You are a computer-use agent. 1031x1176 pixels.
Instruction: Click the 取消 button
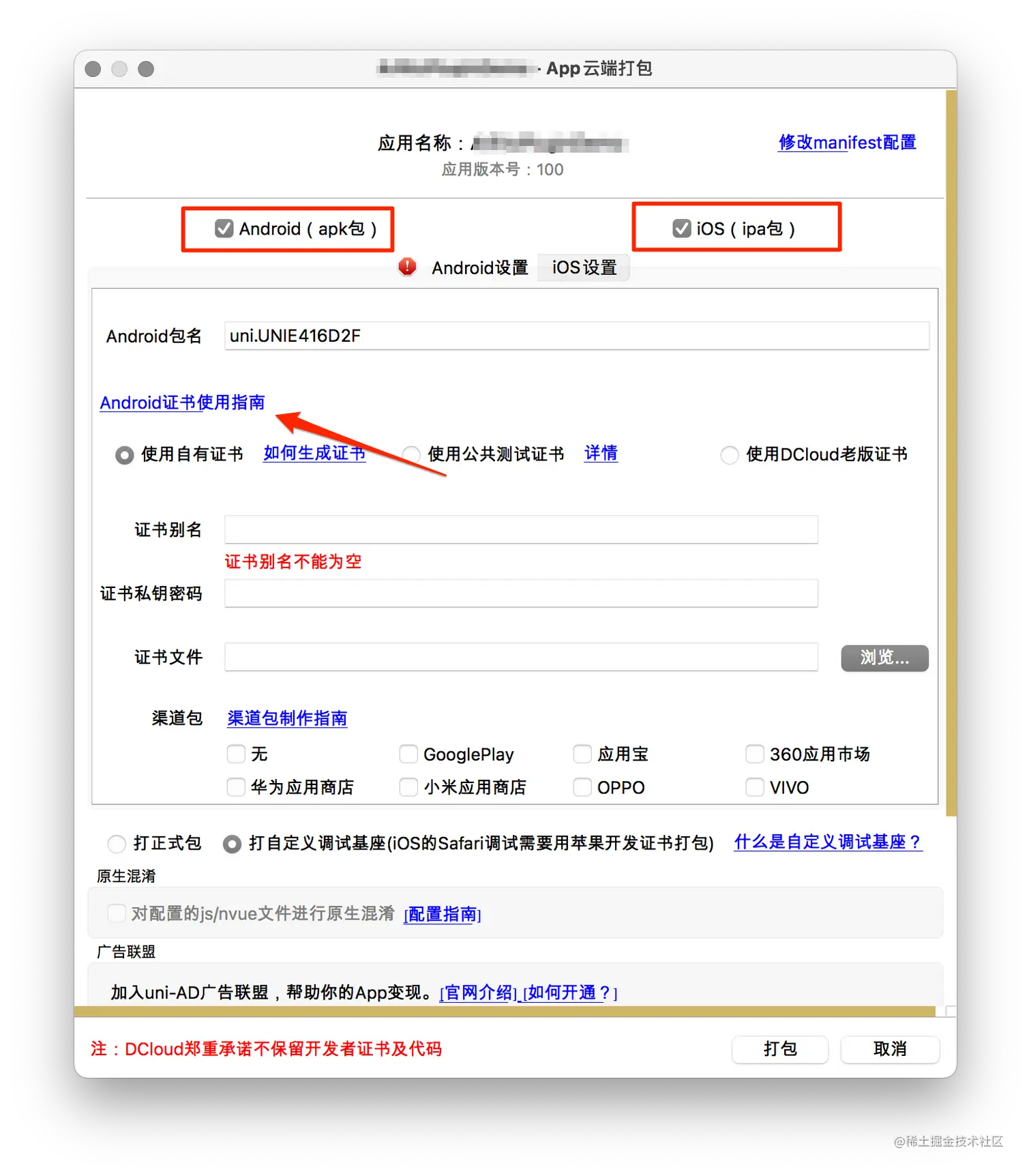coord(890,1049)
